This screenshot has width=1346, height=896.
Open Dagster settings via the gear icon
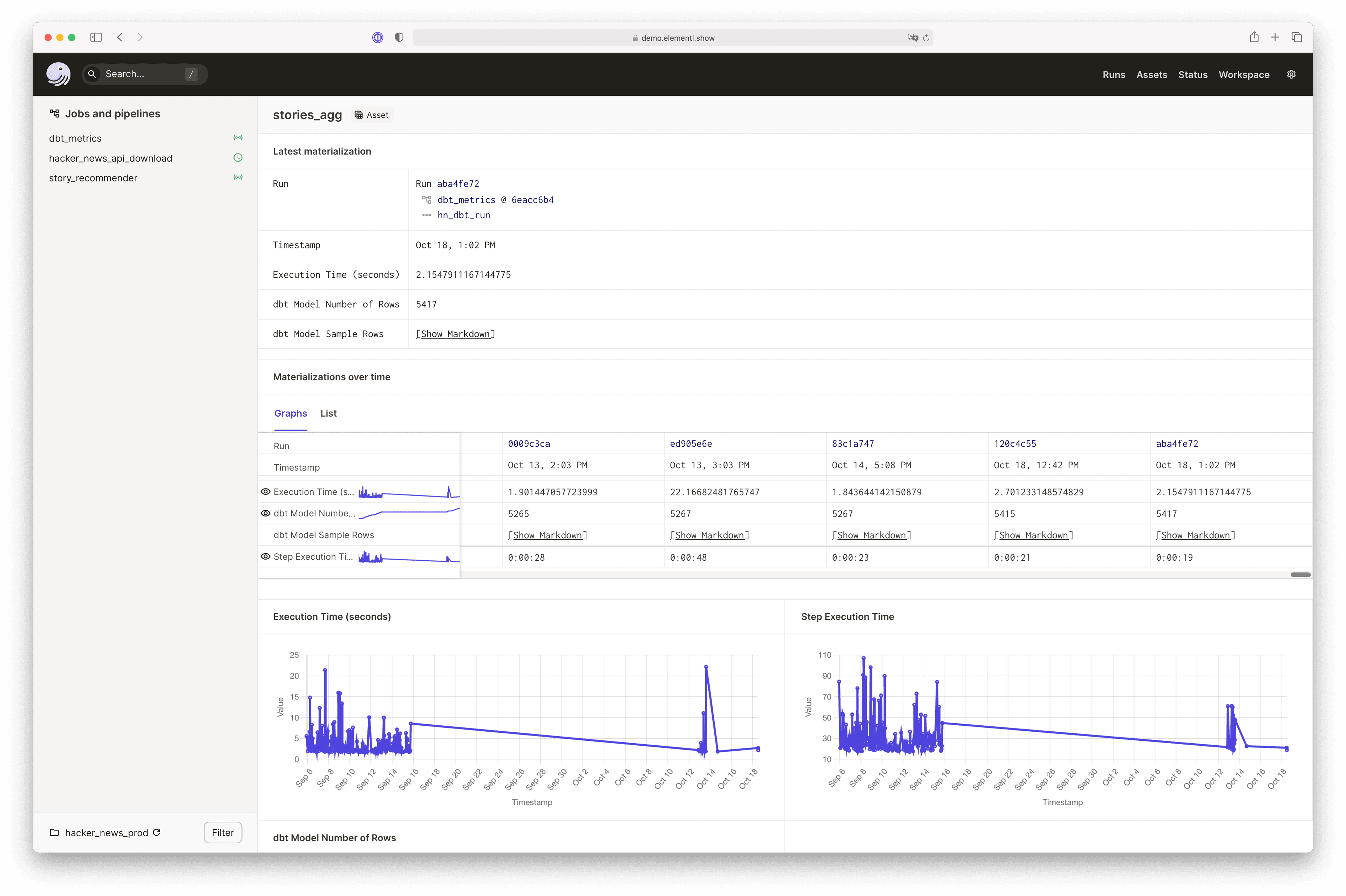(1291, 74)
